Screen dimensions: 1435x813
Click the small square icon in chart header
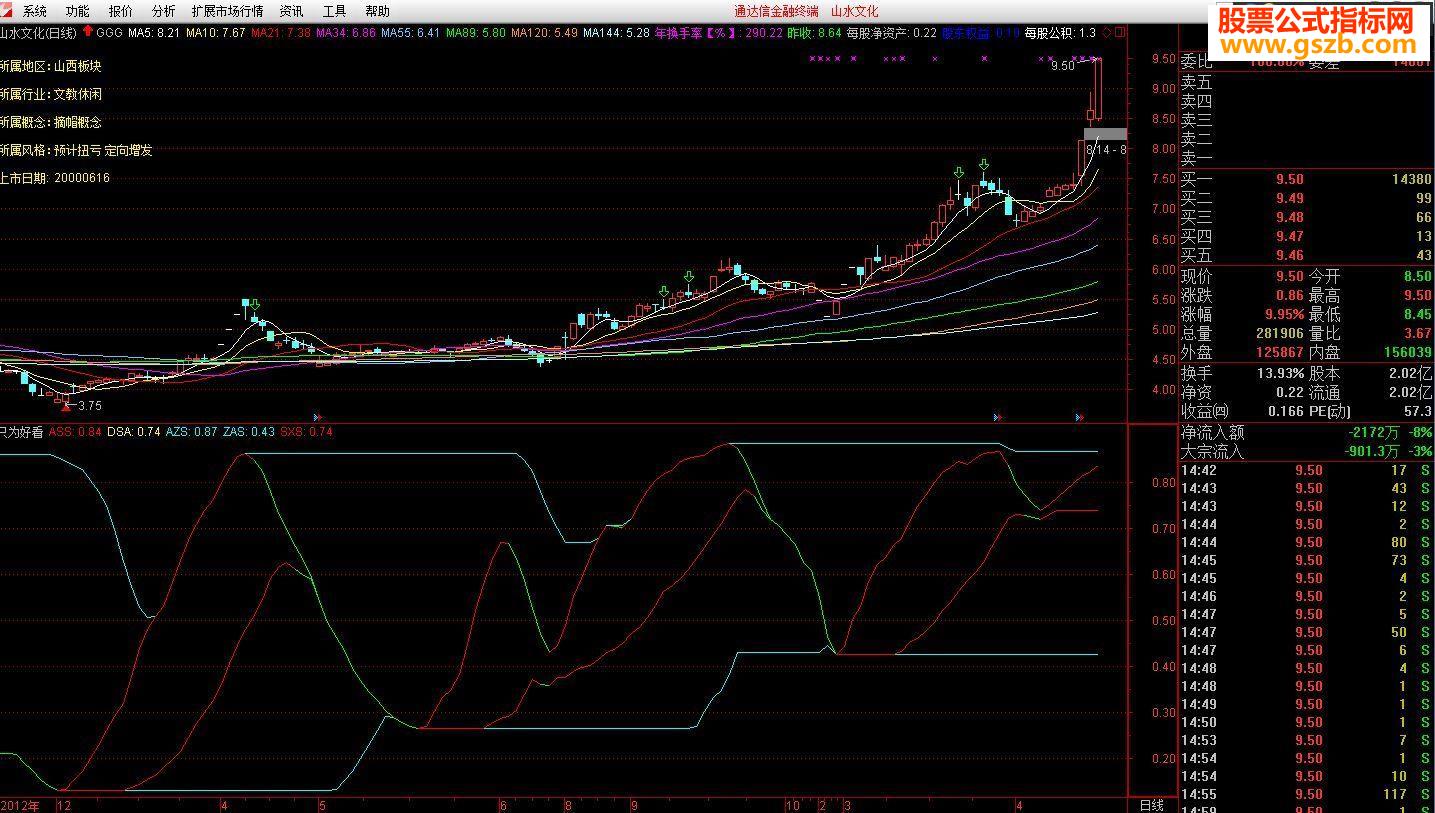point(1121,32)
